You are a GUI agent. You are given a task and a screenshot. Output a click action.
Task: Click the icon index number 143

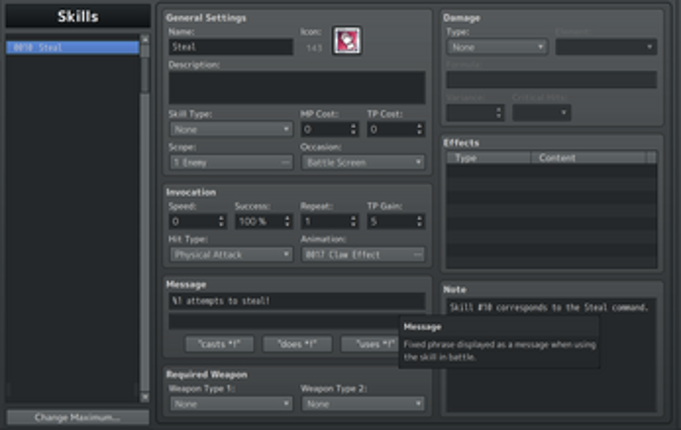coord(314,48)
